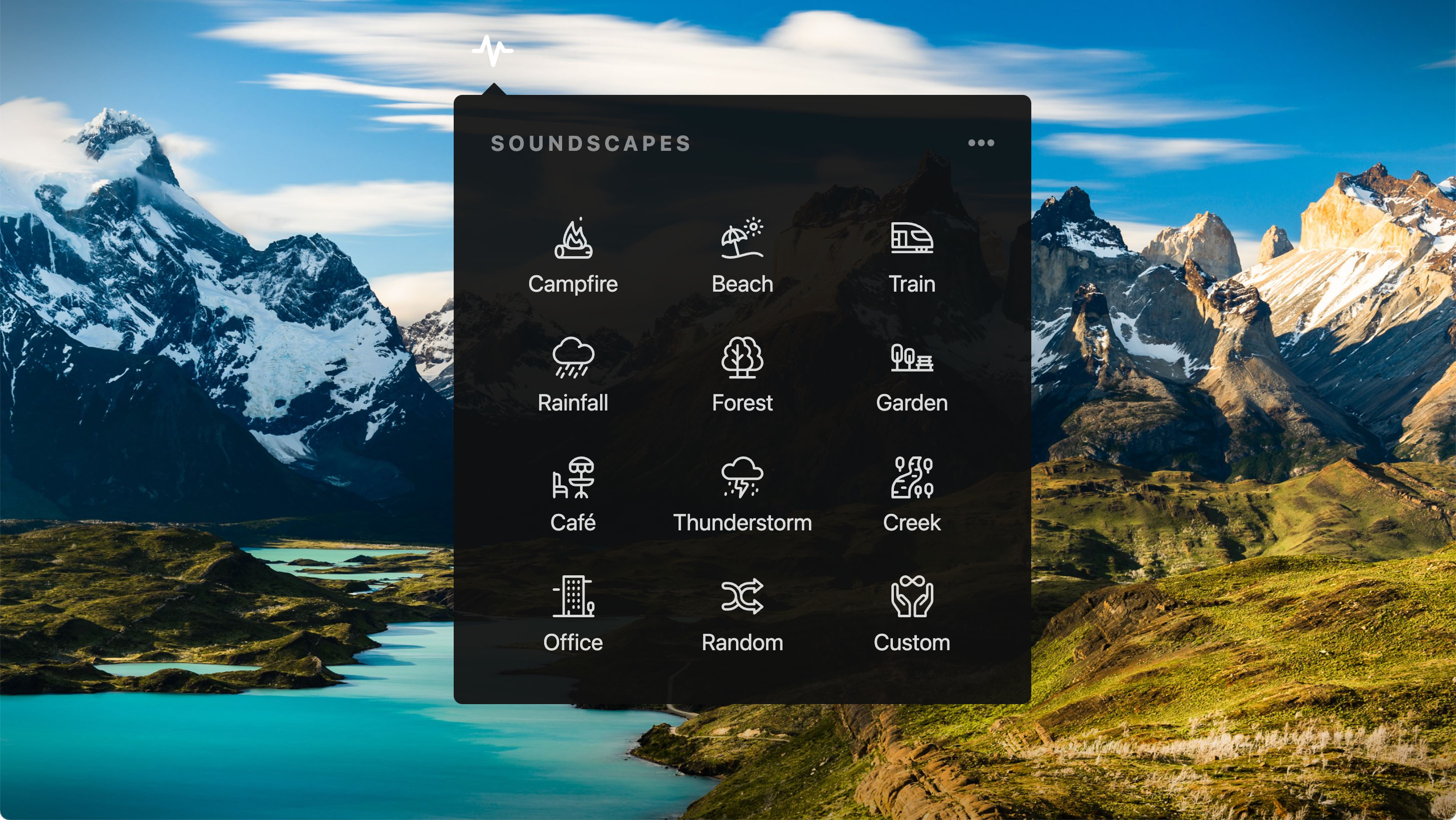Click the Random label

(742, 642)
